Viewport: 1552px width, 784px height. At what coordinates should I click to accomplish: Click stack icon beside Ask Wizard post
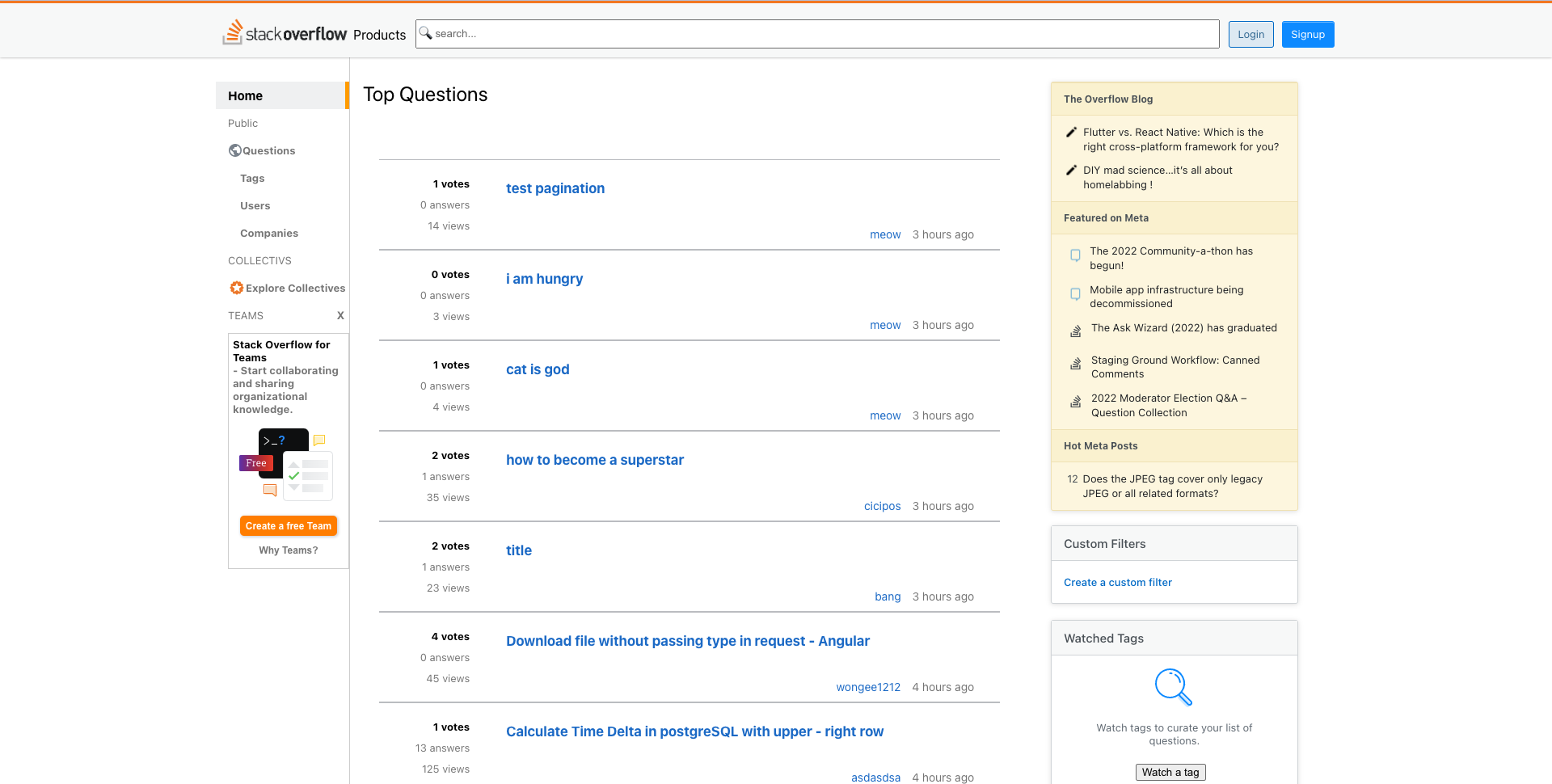(1076, 331)
